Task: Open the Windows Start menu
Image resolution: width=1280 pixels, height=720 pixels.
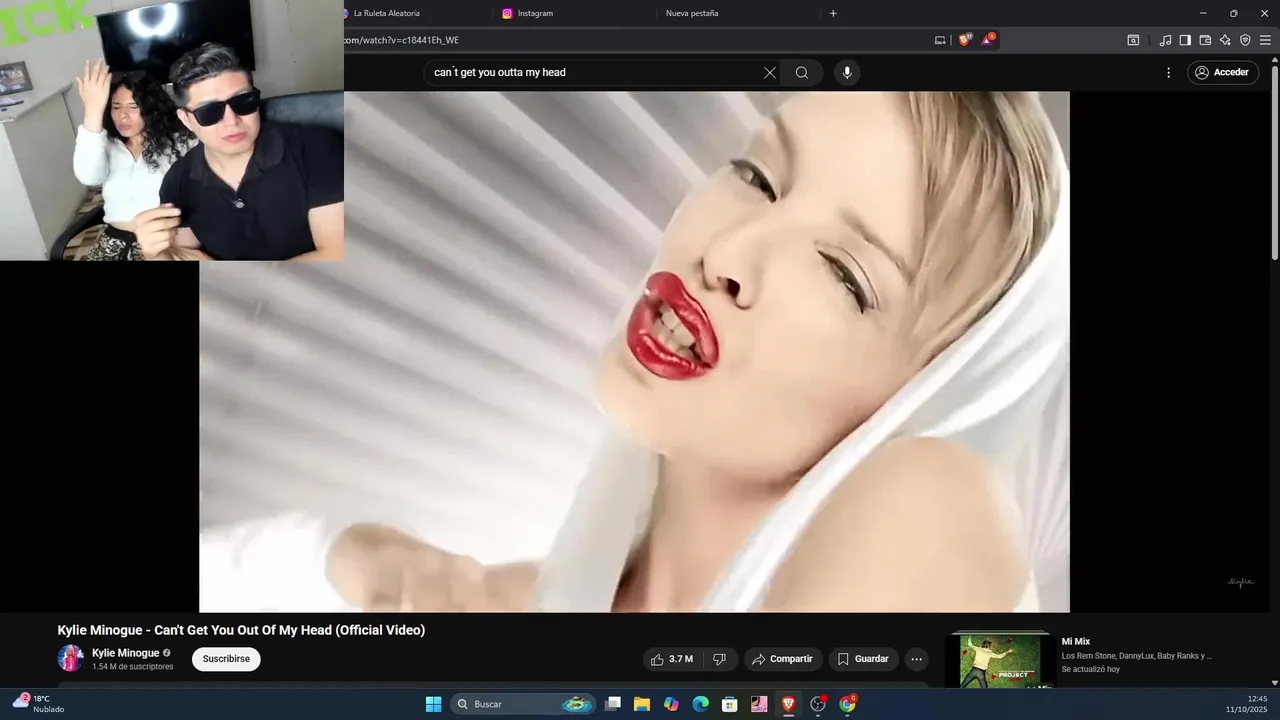Action: tap(433, 704)
